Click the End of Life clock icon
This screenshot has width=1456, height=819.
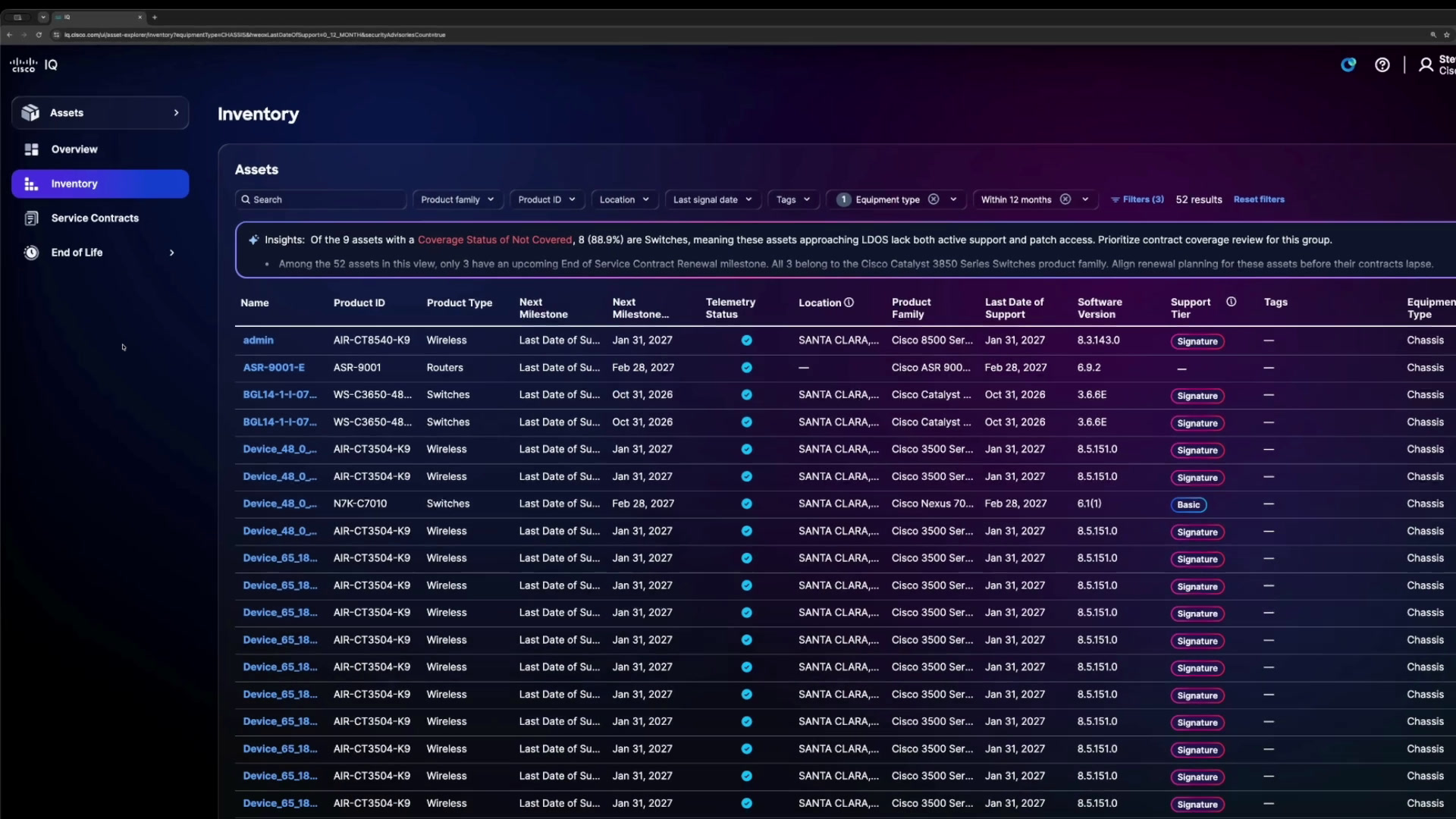pos(31,253)
